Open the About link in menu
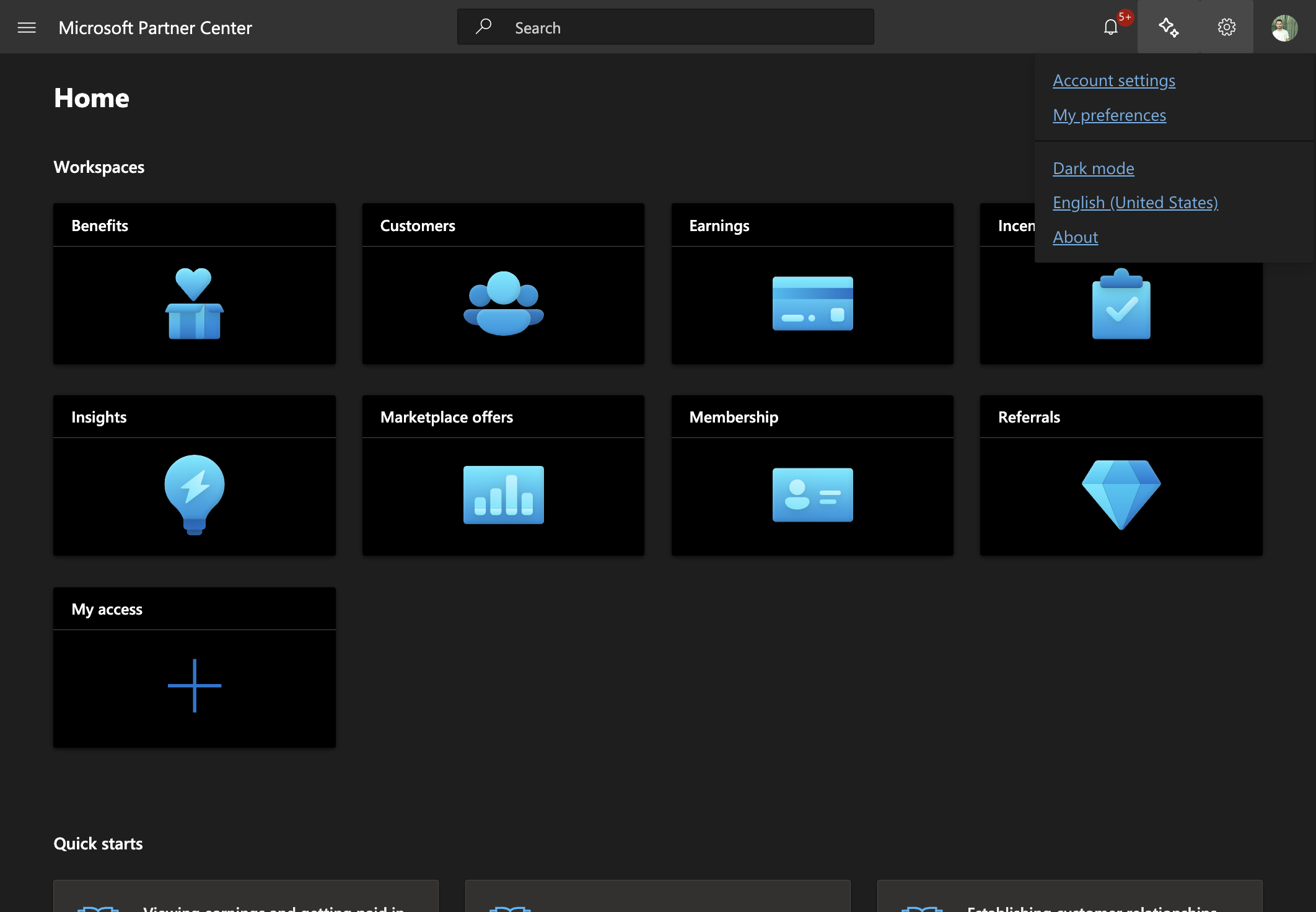Viewport: 1316px width, 912px height. tap(1075, 237)
